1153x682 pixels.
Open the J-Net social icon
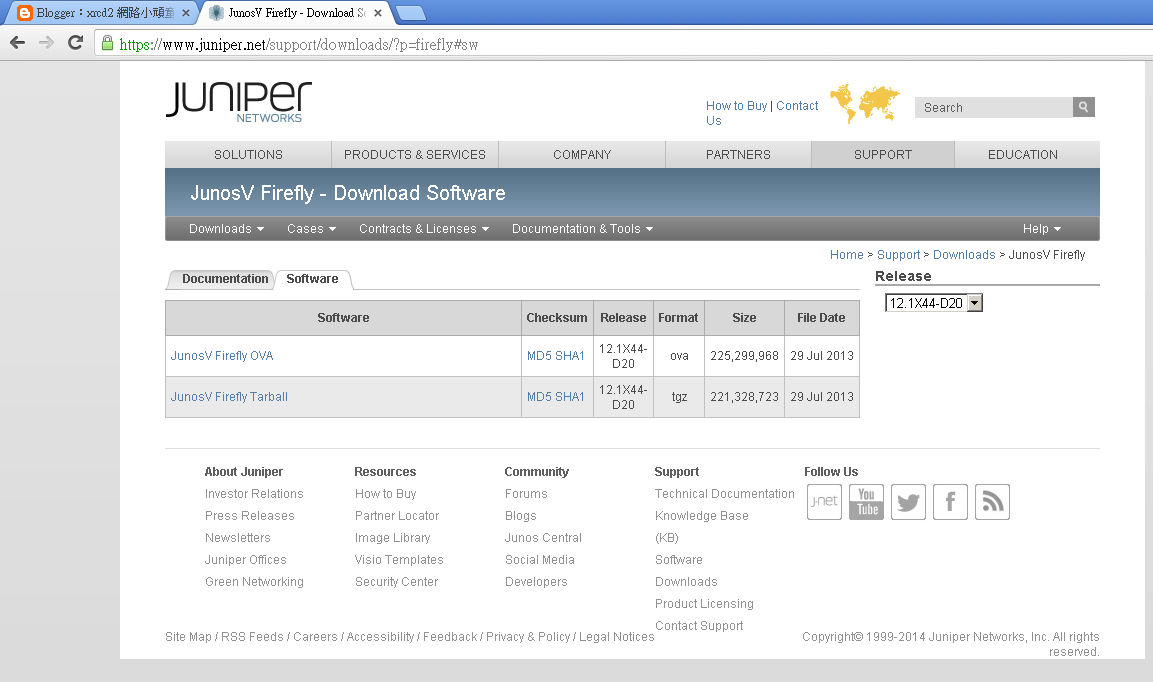(824, 502)
